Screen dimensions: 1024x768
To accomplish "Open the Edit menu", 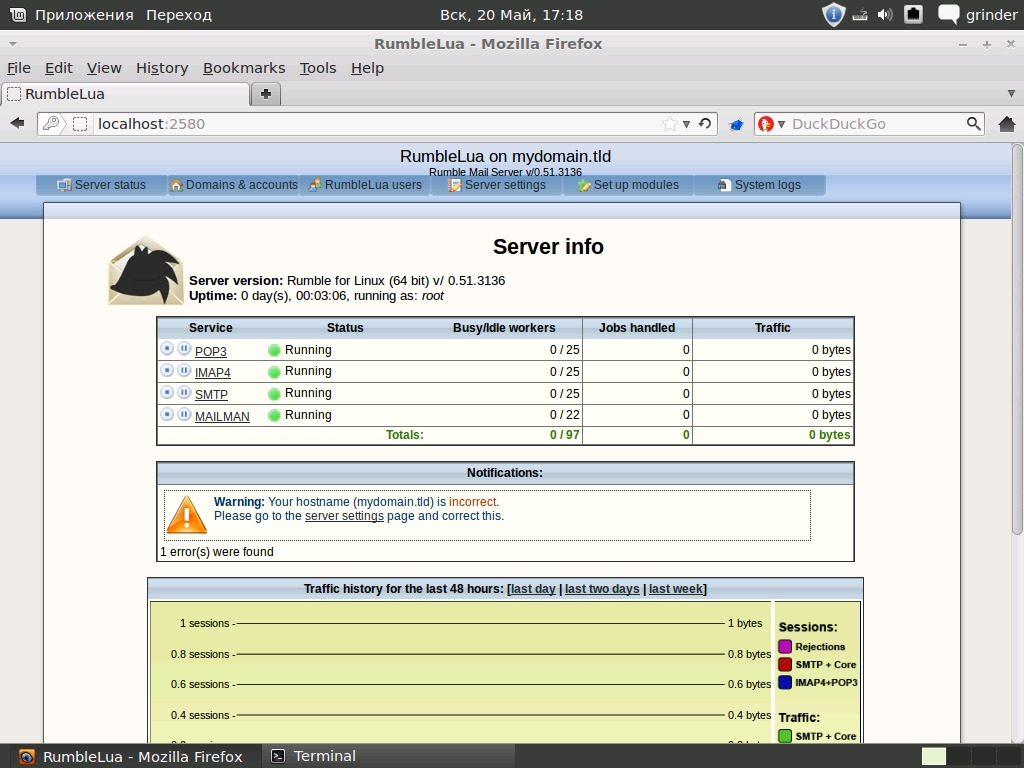I will (58, 68).
